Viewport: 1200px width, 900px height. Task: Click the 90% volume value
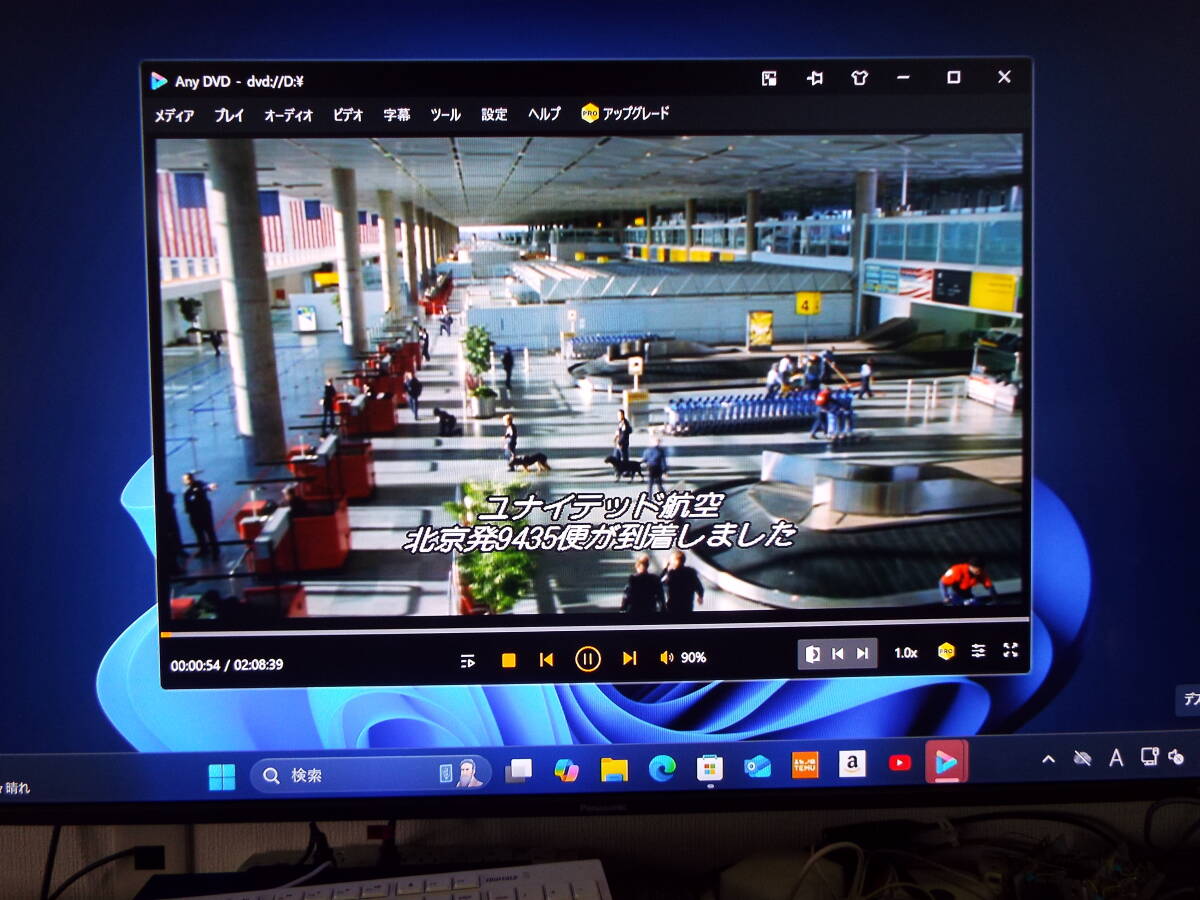pos(694,658)
